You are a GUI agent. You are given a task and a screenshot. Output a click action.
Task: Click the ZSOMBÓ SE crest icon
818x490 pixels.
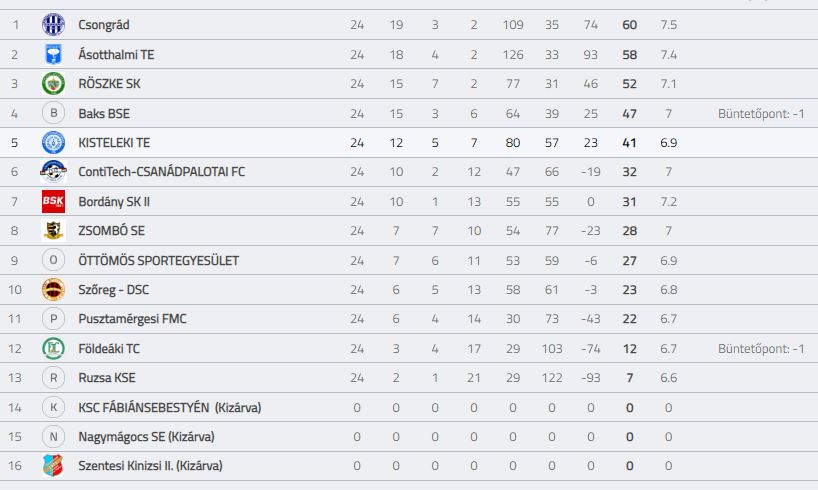coord(53,231)
